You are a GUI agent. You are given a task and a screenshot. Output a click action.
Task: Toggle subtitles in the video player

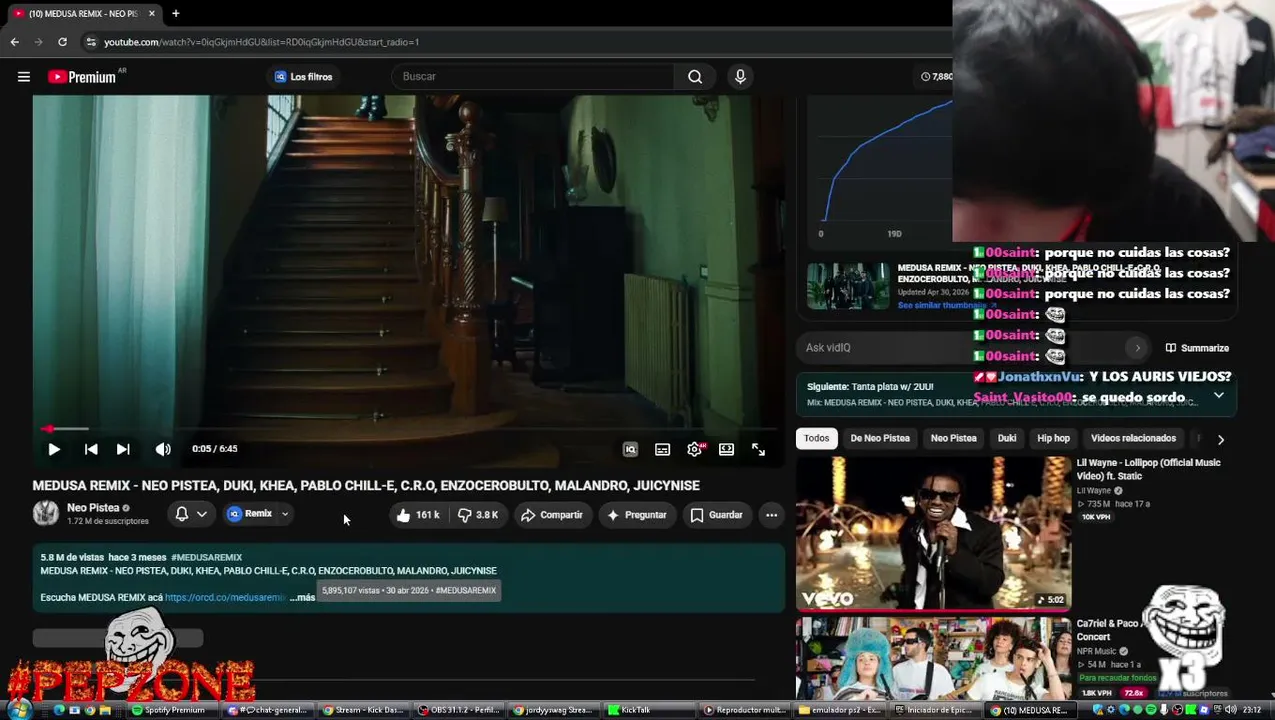point(662,450)
